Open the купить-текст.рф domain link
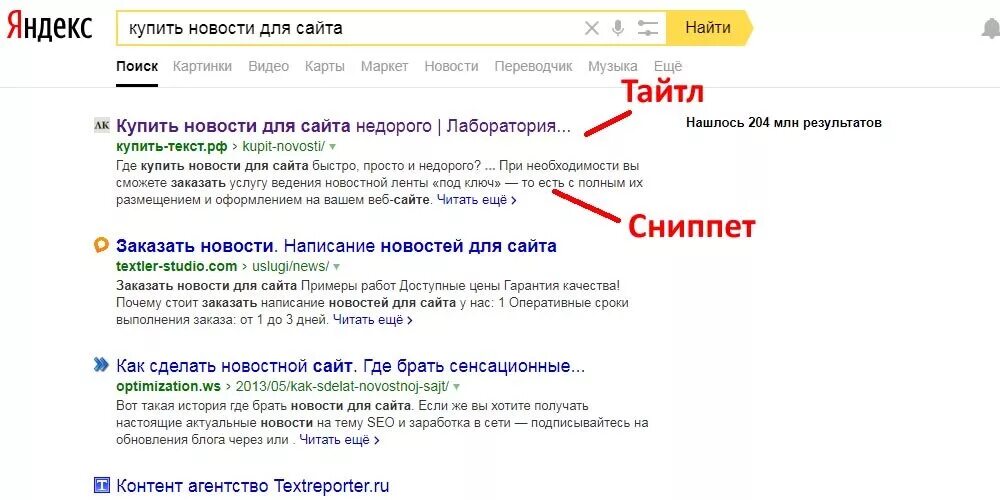The width and height of the screenshot is (1000, 500). [172, 146]
